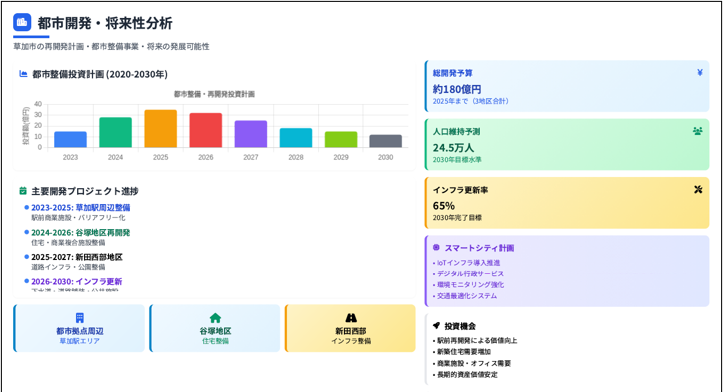
Task: Click the road icon in 新田西部 card
Action: pyautogui.click(x=351, y=318)
